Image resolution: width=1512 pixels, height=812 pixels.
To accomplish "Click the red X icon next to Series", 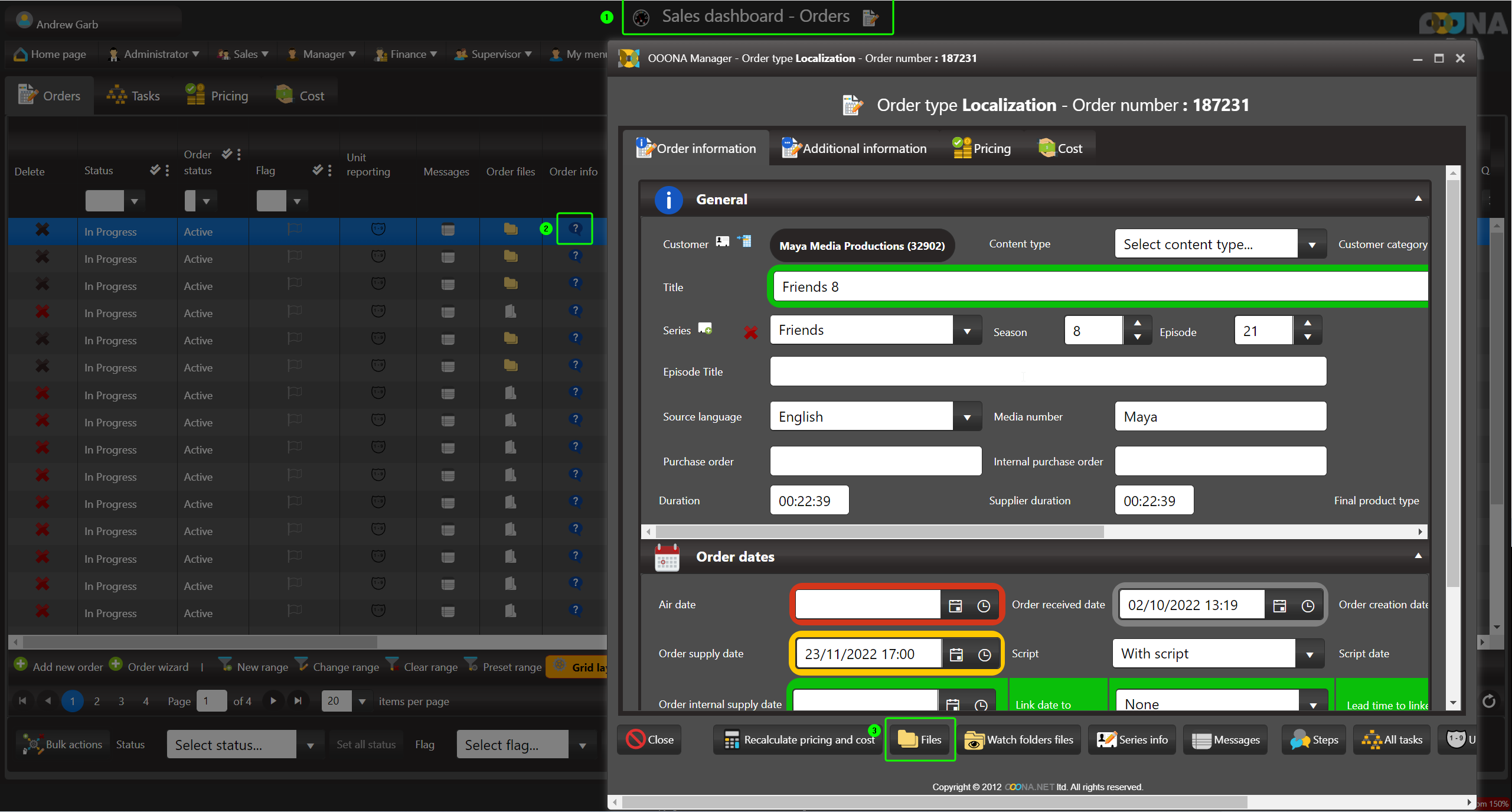I will [x=750, y=332].
